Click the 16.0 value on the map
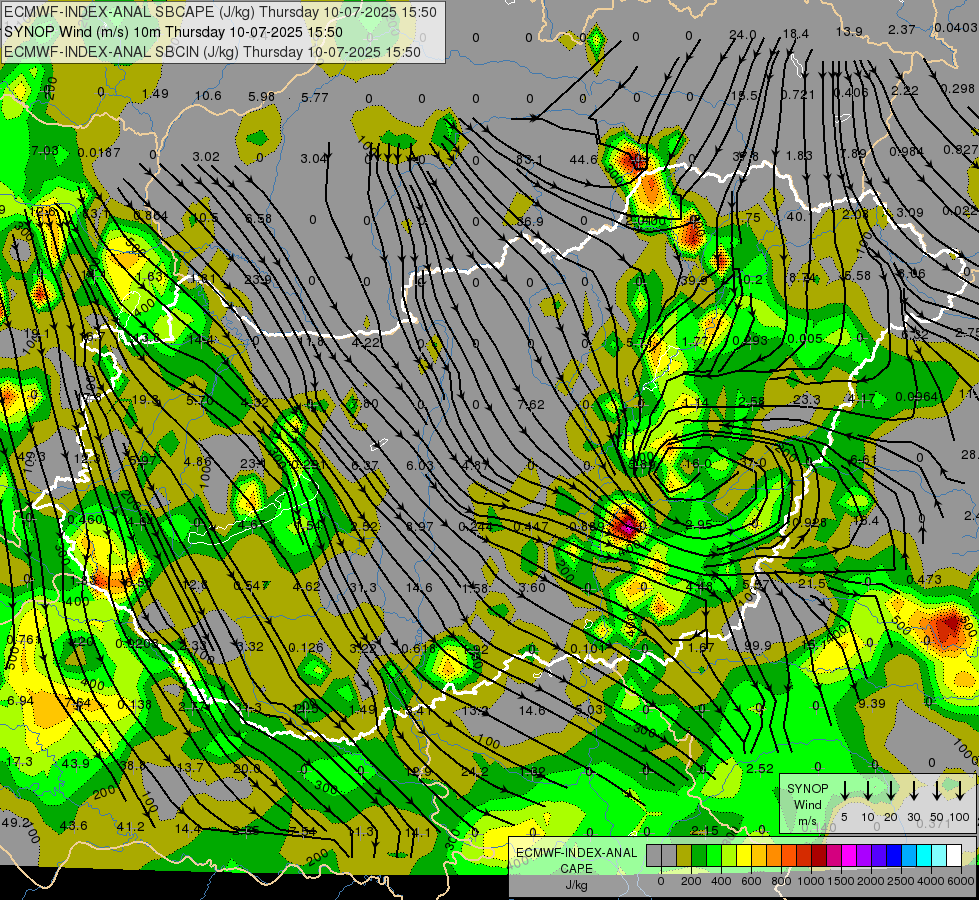The height and width of the screenshot is (900, 979). coord(697,463)
